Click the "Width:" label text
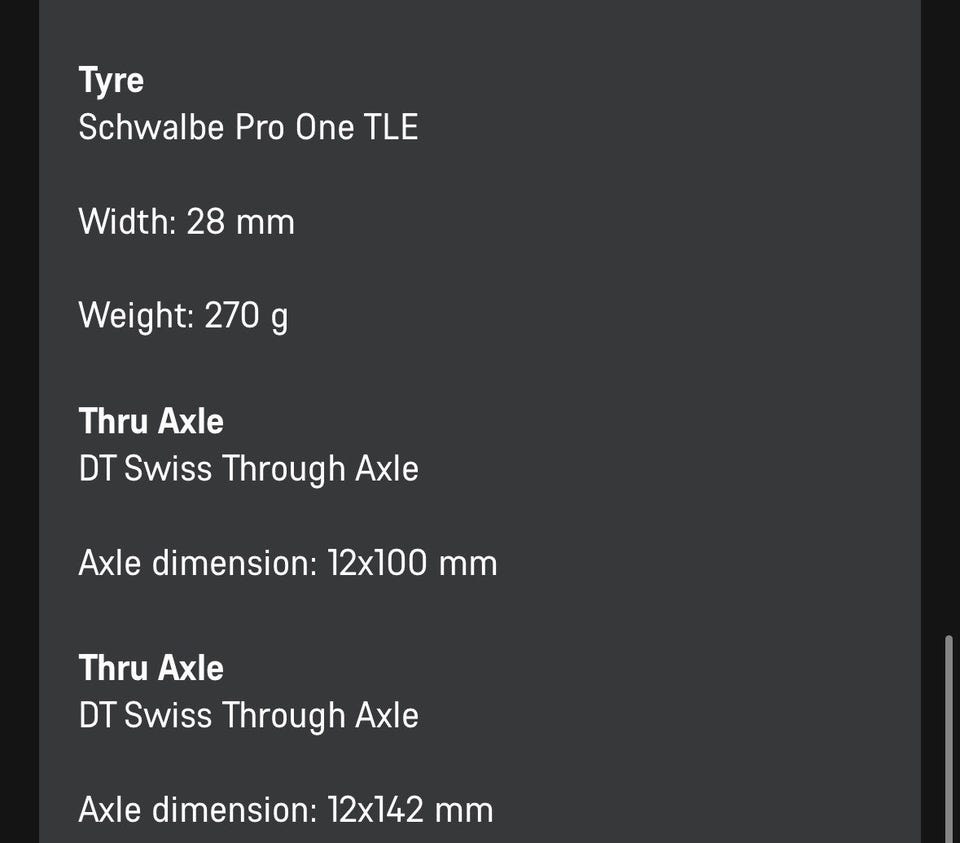960x843 pixels. pyautogui.click(x=128, y=221)
